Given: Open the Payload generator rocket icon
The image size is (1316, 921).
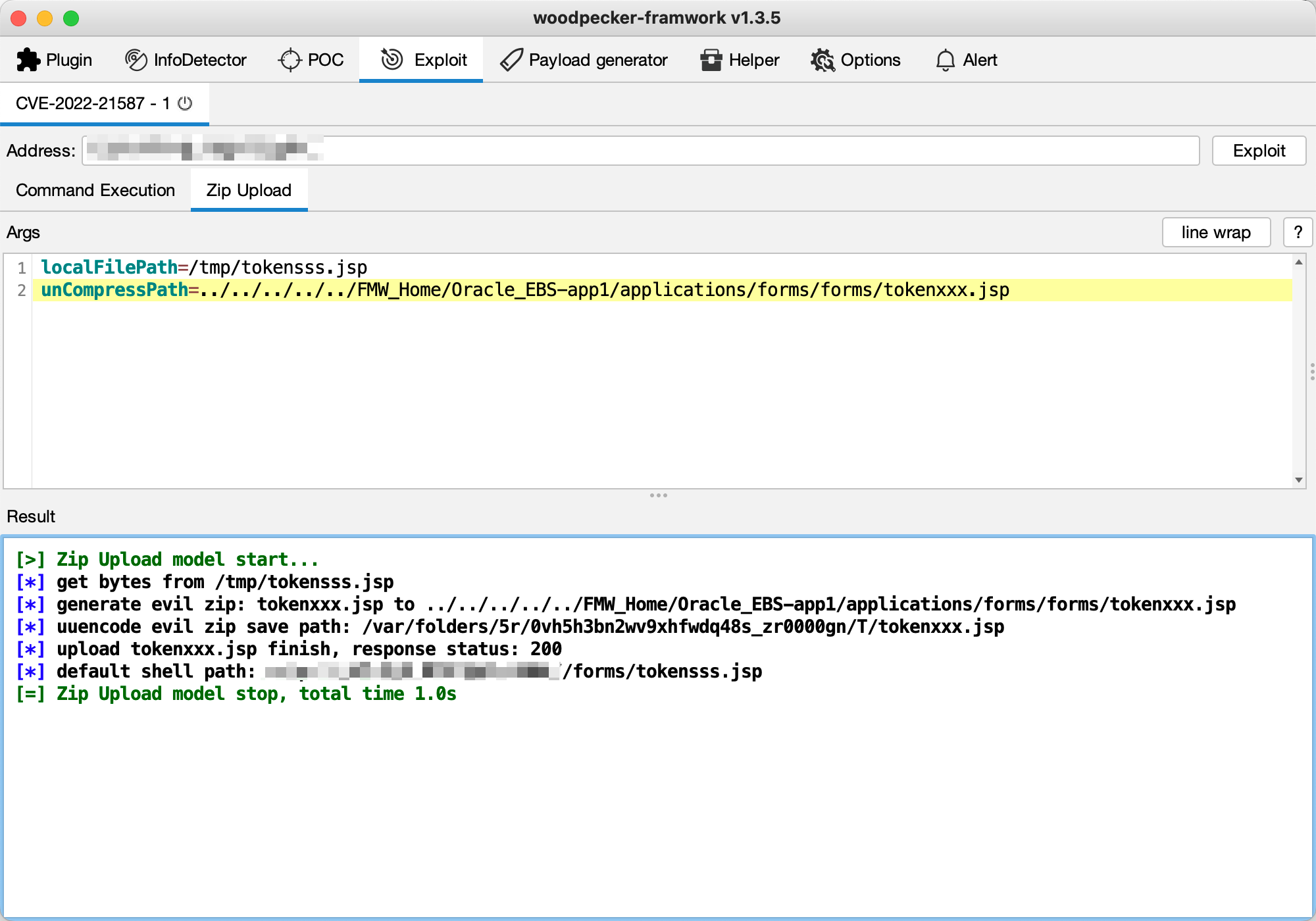Looking at the screenshot, I should (511, 60).
